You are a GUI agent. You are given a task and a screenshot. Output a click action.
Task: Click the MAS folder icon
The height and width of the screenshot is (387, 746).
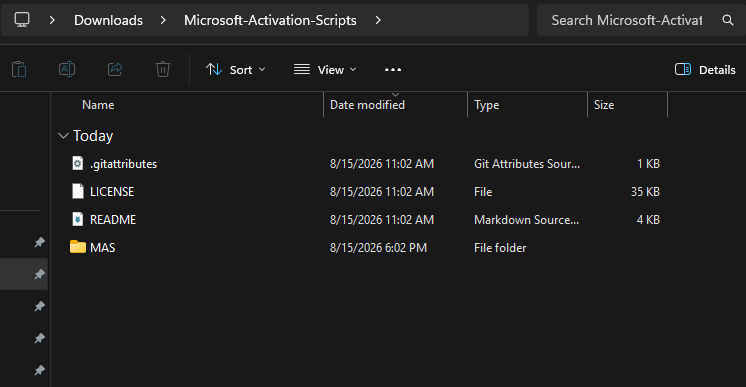78,247
